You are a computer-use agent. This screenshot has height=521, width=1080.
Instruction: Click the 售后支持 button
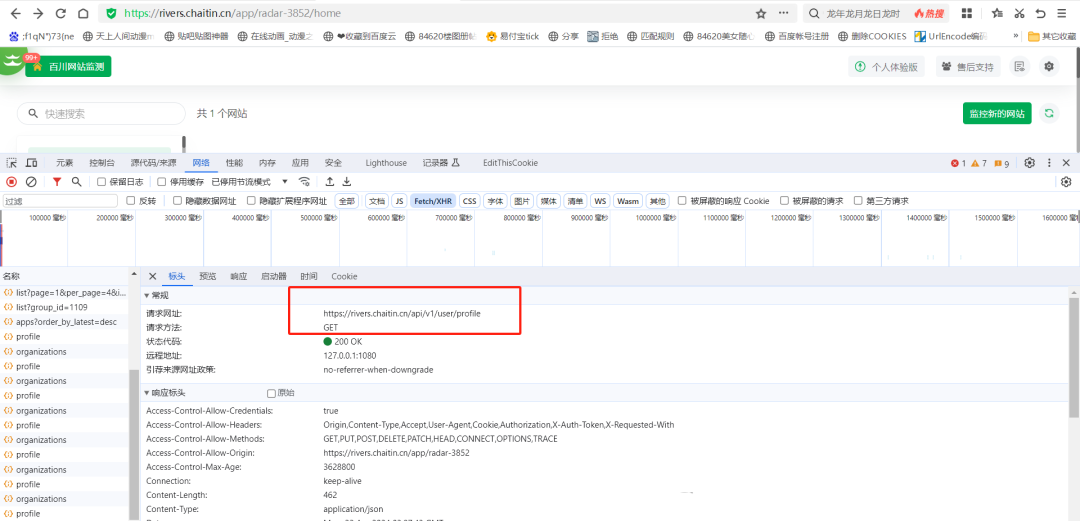point(968,66)
